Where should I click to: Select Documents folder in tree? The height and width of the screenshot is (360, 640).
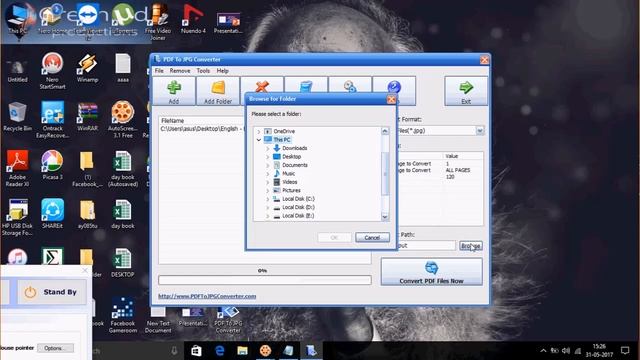click(x=295, y=165)
